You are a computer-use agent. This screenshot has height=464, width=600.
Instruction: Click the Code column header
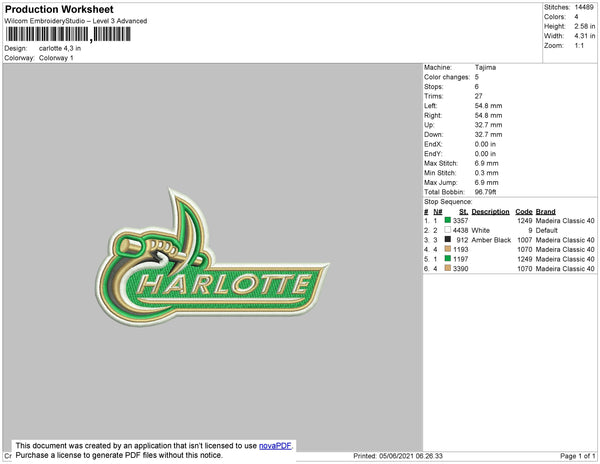[524, 212]
